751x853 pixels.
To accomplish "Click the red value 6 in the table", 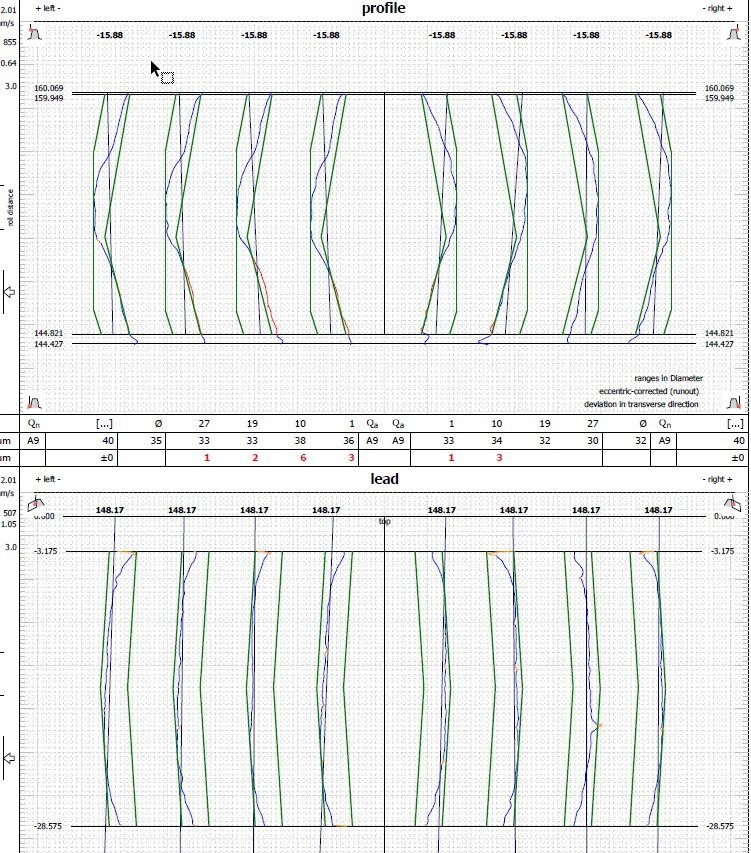I will (303, 457).
